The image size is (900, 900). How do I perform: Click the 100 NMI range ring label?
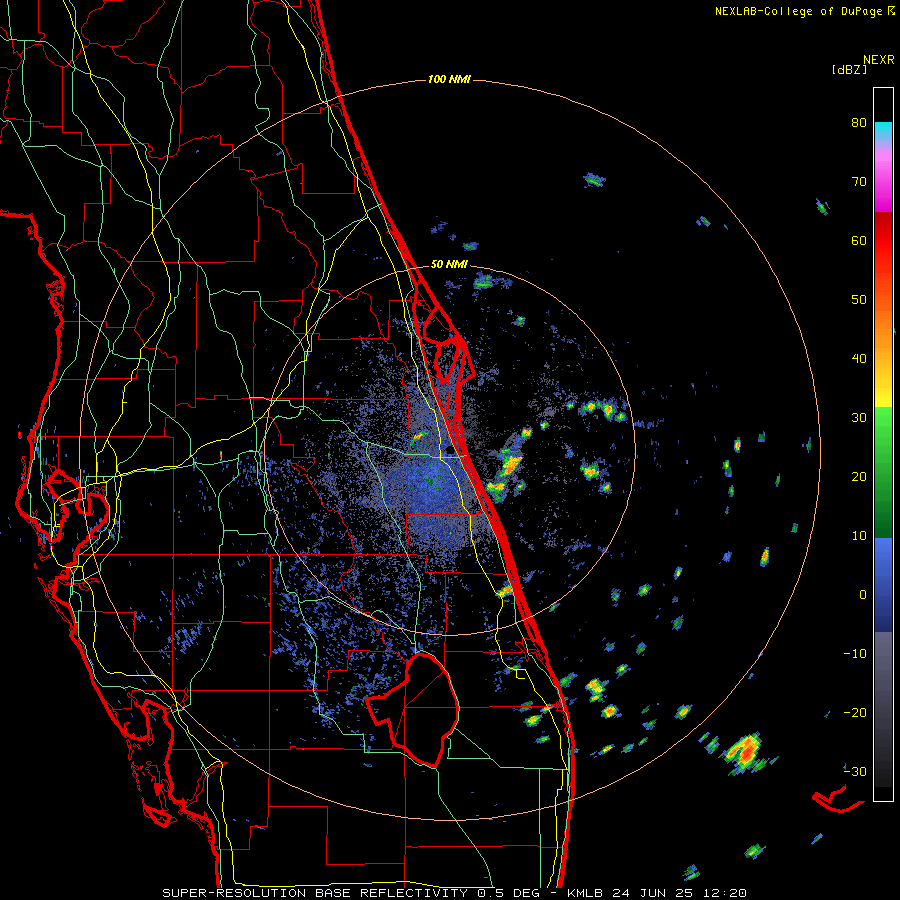click(449, 79)
